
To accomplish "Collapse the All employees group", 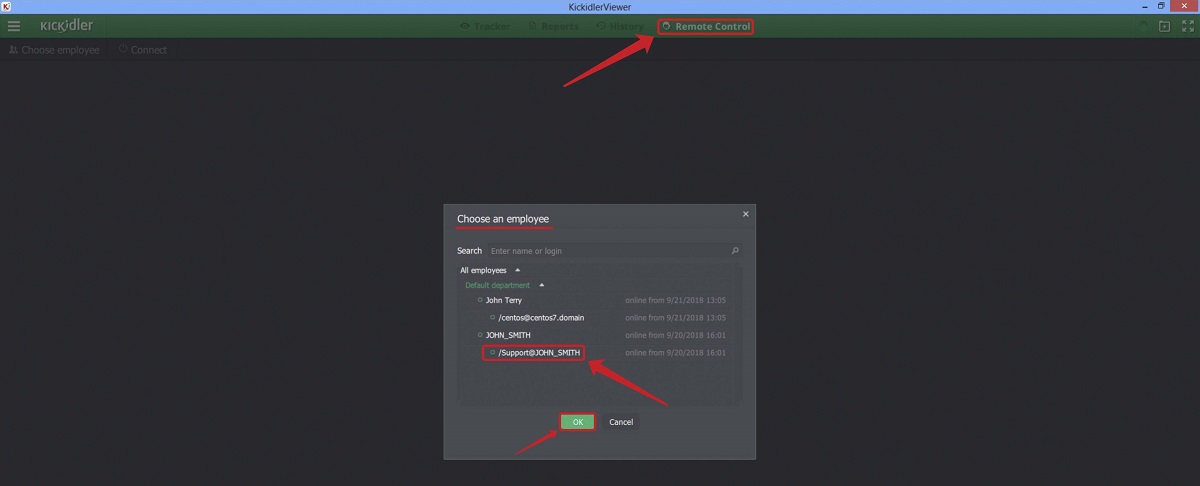I will (518, 270).
